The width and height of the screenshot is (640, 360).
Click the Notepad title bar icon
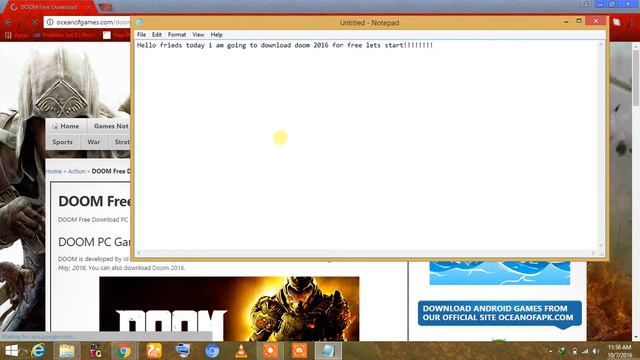tap(139, 23)
